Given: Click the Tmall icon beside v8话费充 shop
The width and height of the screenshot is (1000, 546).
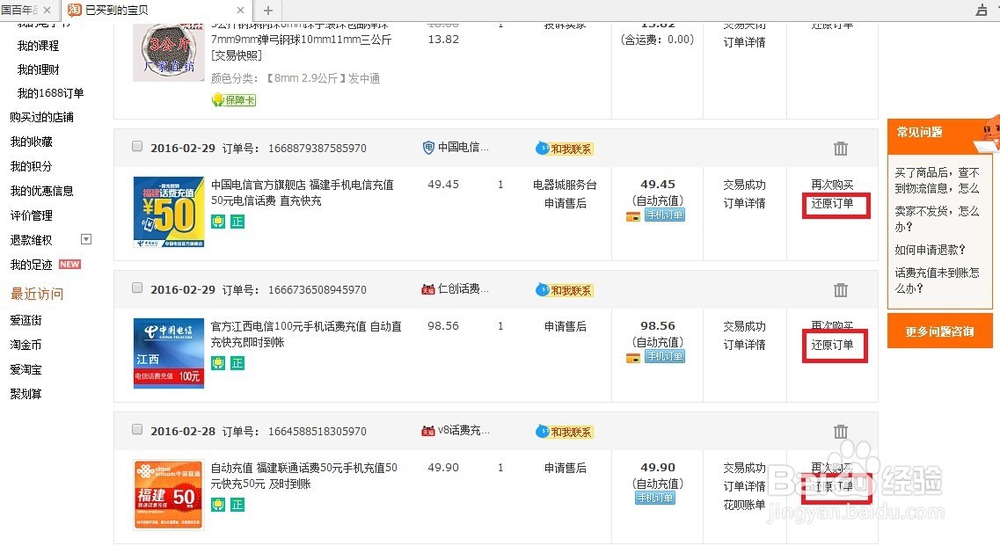Looking at the screenshot, I should pyautogui.click(x=428, y=431).
